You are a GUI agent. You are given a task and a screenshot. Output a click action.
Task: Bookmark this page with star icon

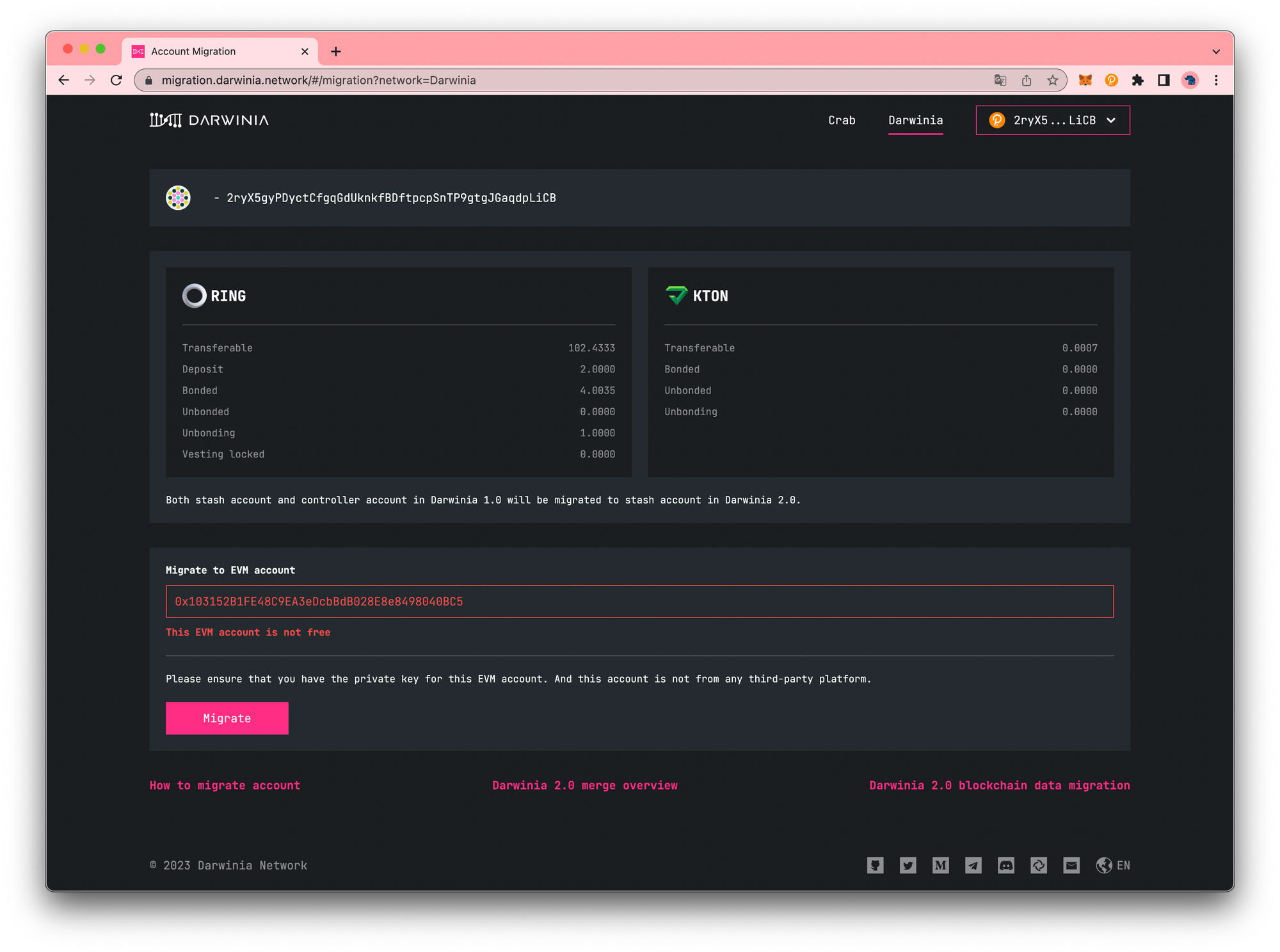pos(1052,80)
